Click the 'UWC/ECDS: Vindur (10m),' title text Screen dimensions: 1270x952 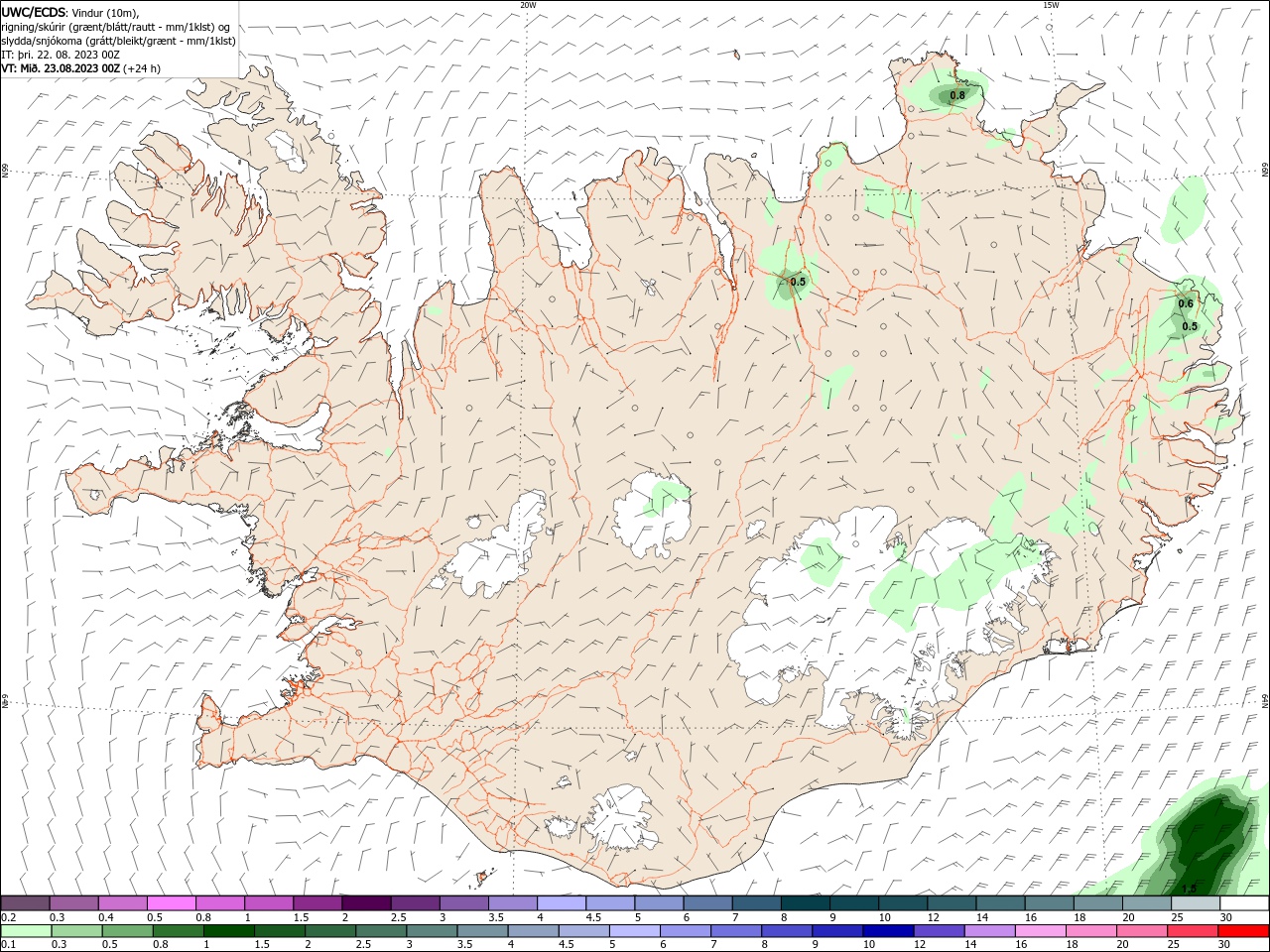(70, 12)
